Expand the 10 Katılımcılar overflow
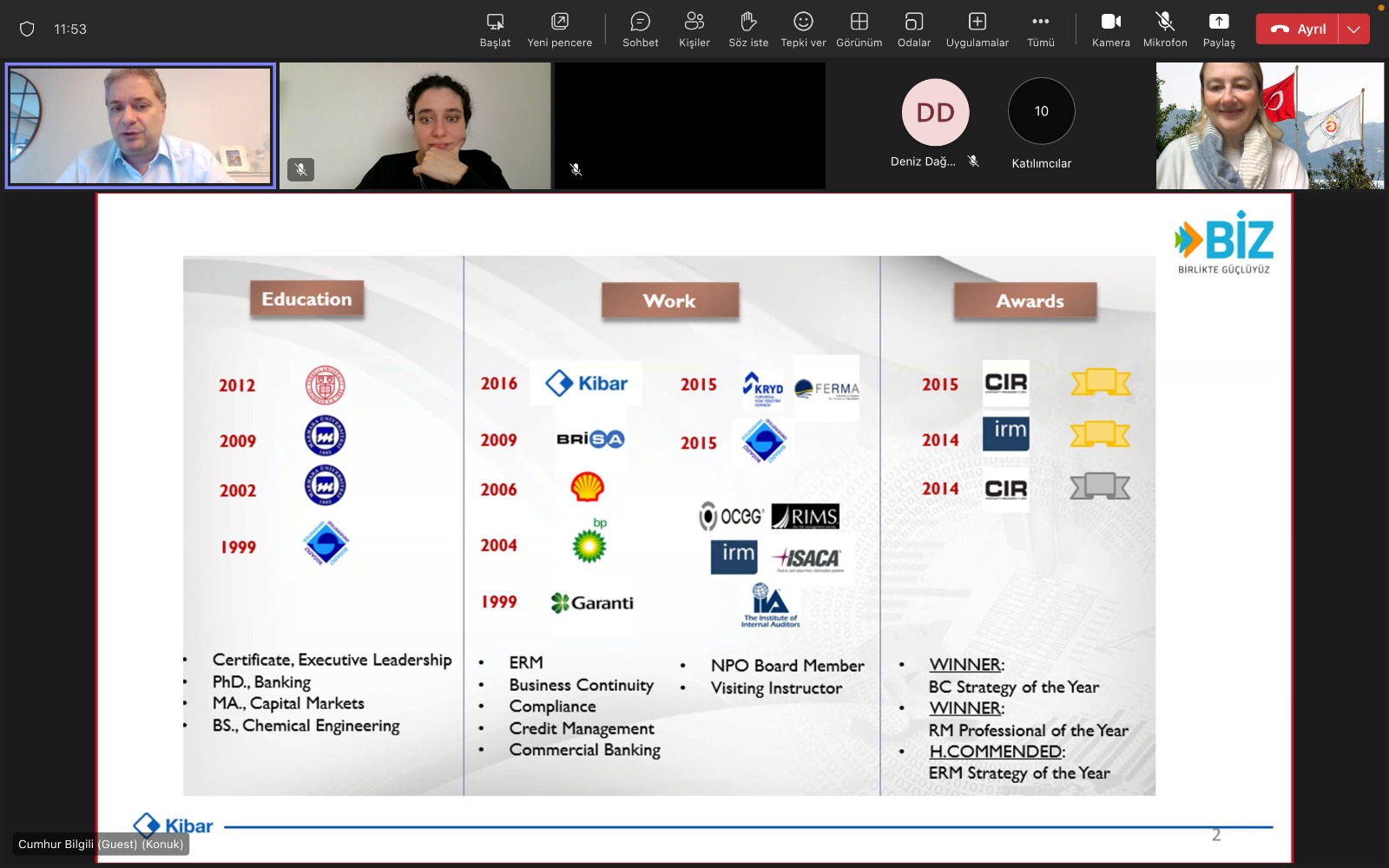Image resolution: width=1389 pixels, height=868 pixels. point(1041,112)
